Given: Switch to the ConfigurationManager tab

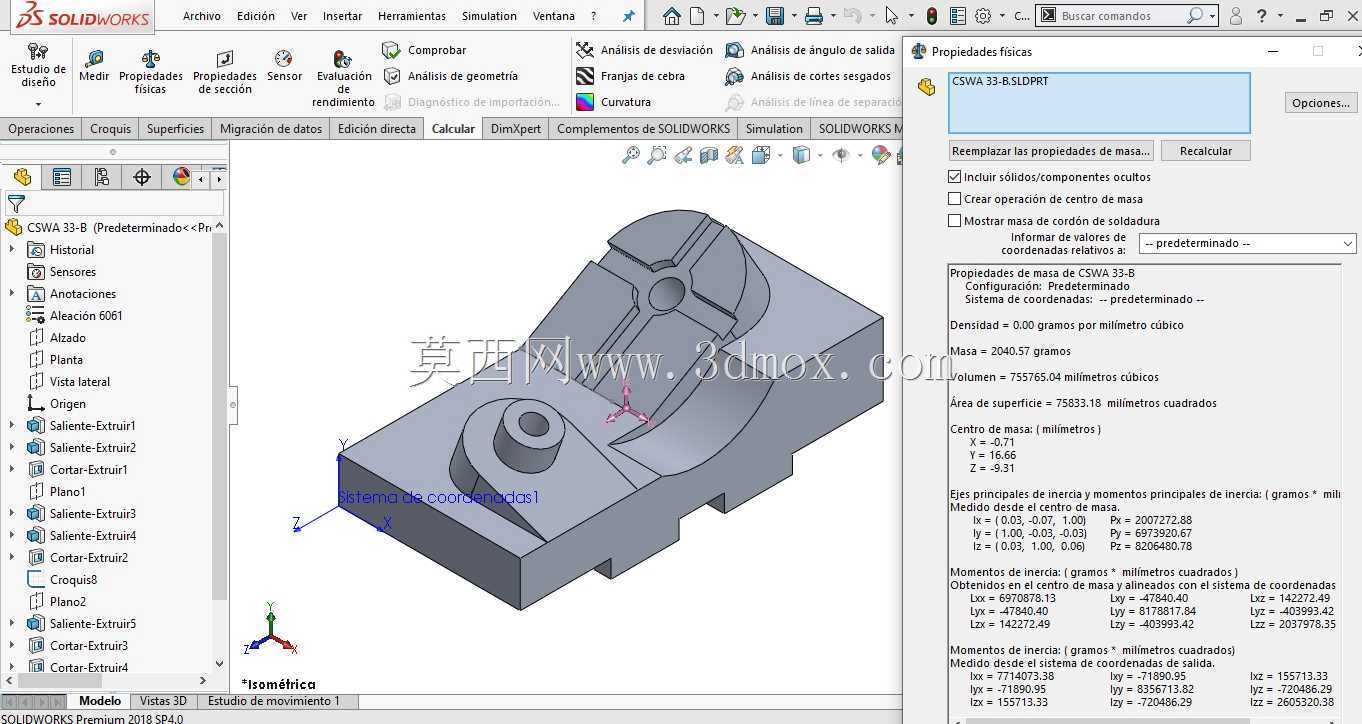Looking at the screenshot, I should [x=102, y=177].
